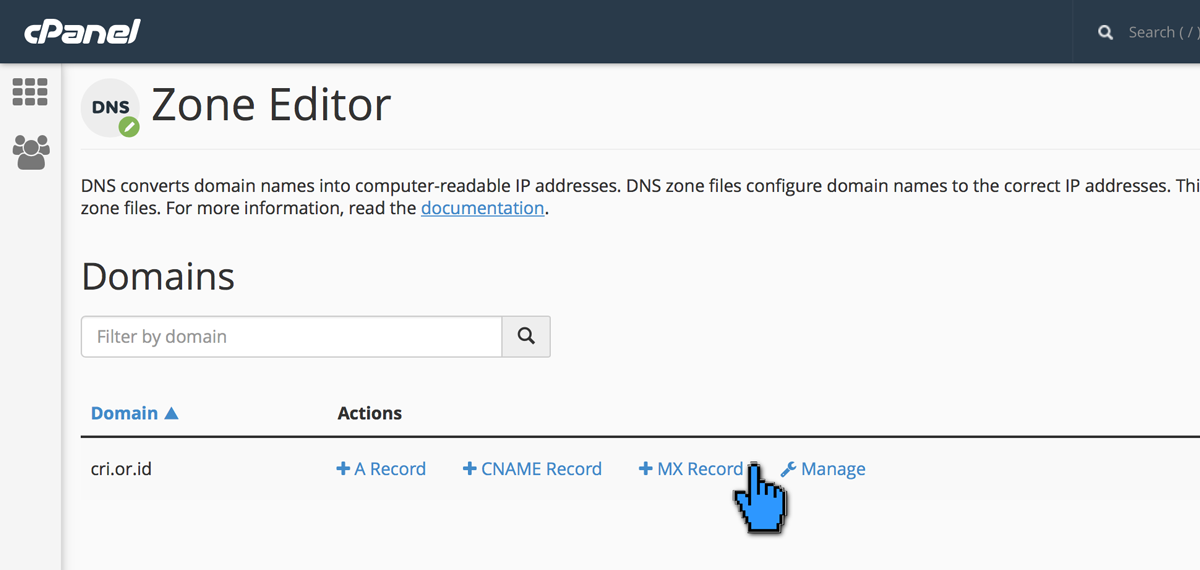Add an A Record for cri.or.id

click(381, 469)
